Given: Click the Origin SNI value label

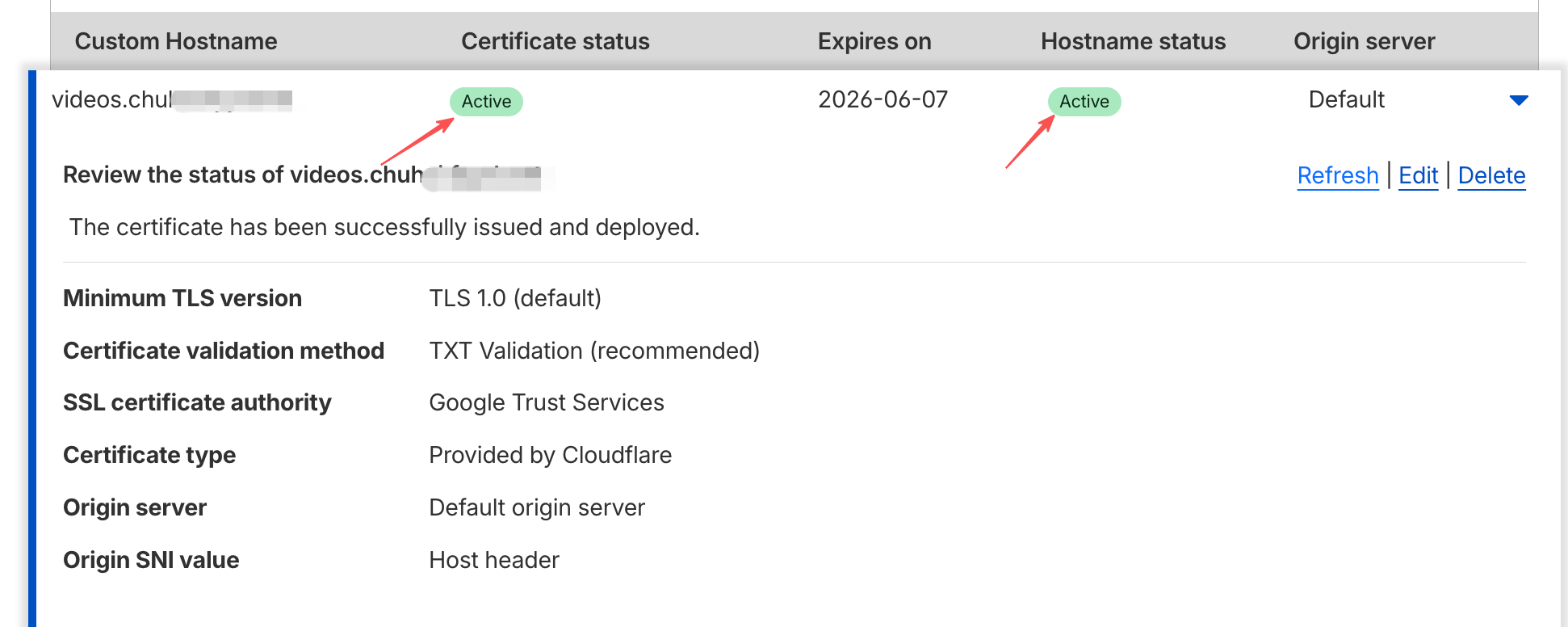Looking at the screenshot, I should [x=151, y=560].
